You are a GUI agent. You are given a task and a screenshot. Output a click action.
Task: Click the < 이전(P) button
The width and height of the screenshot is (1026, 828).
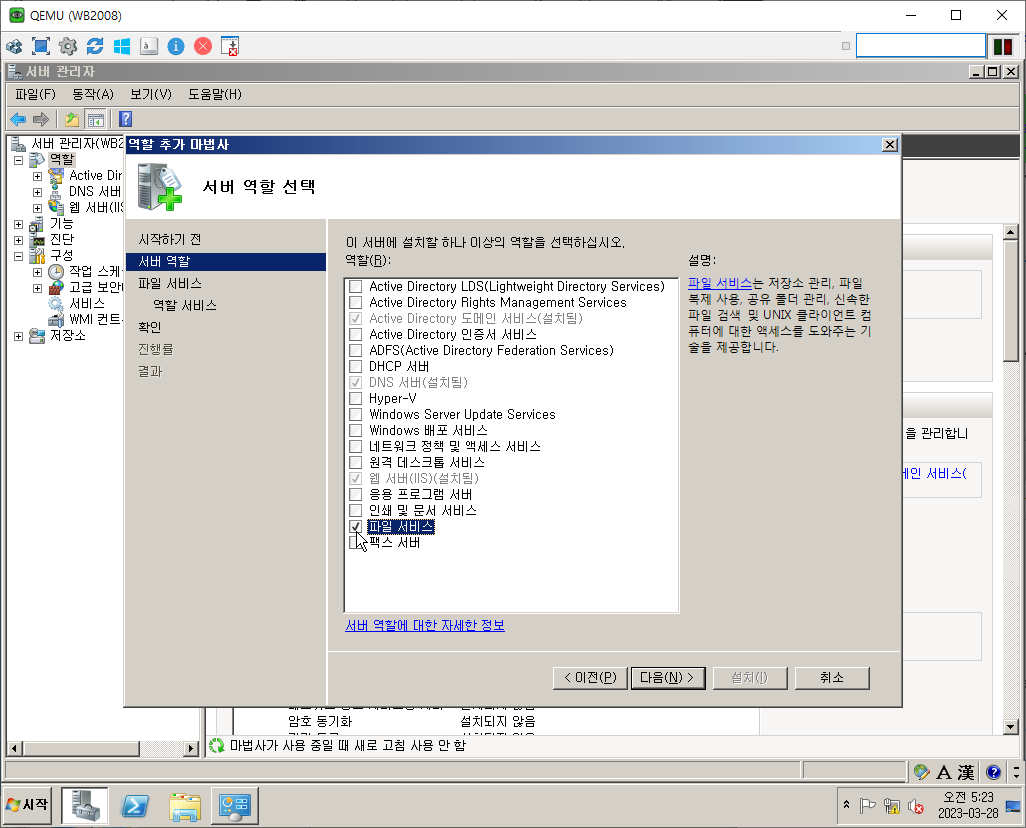pyautogui.click(x=590, y=678)
